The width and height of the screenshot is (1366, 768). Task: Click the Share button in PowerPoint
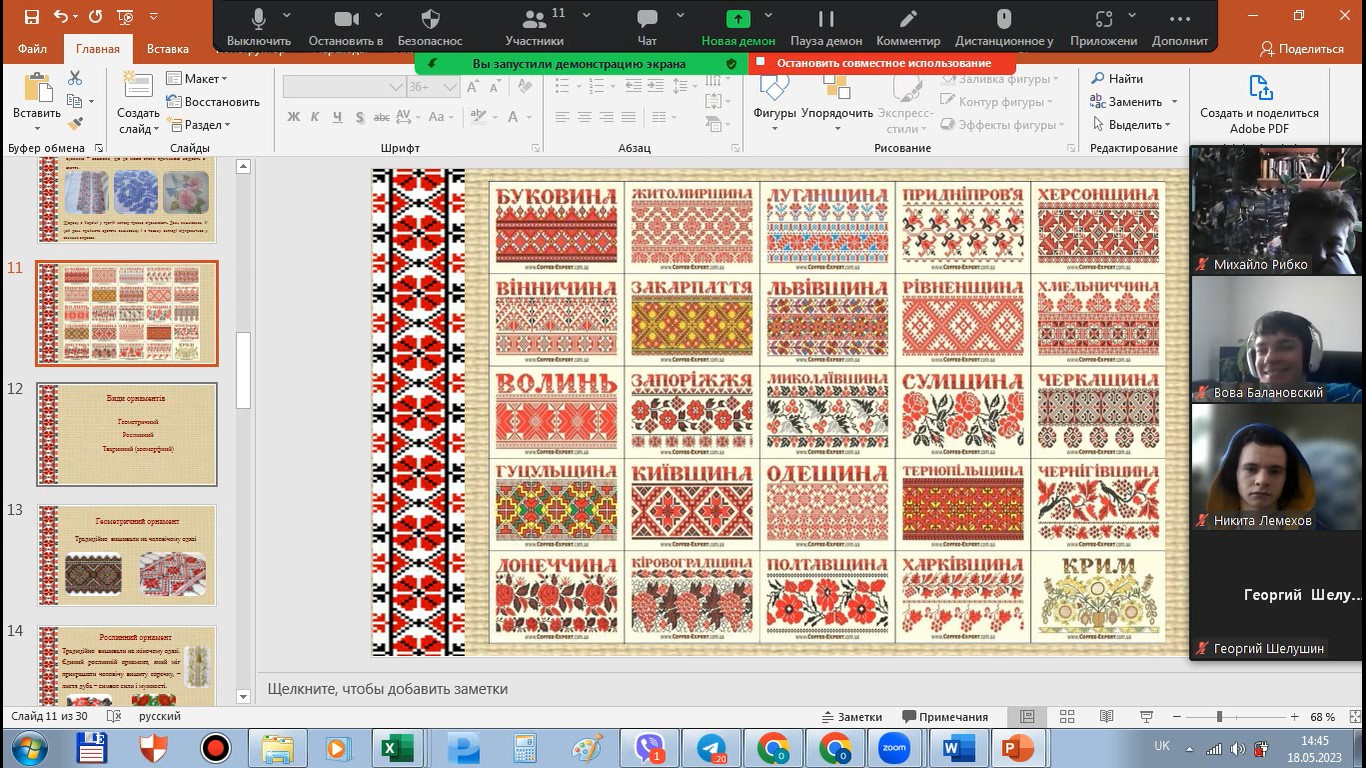(1301, 49)
